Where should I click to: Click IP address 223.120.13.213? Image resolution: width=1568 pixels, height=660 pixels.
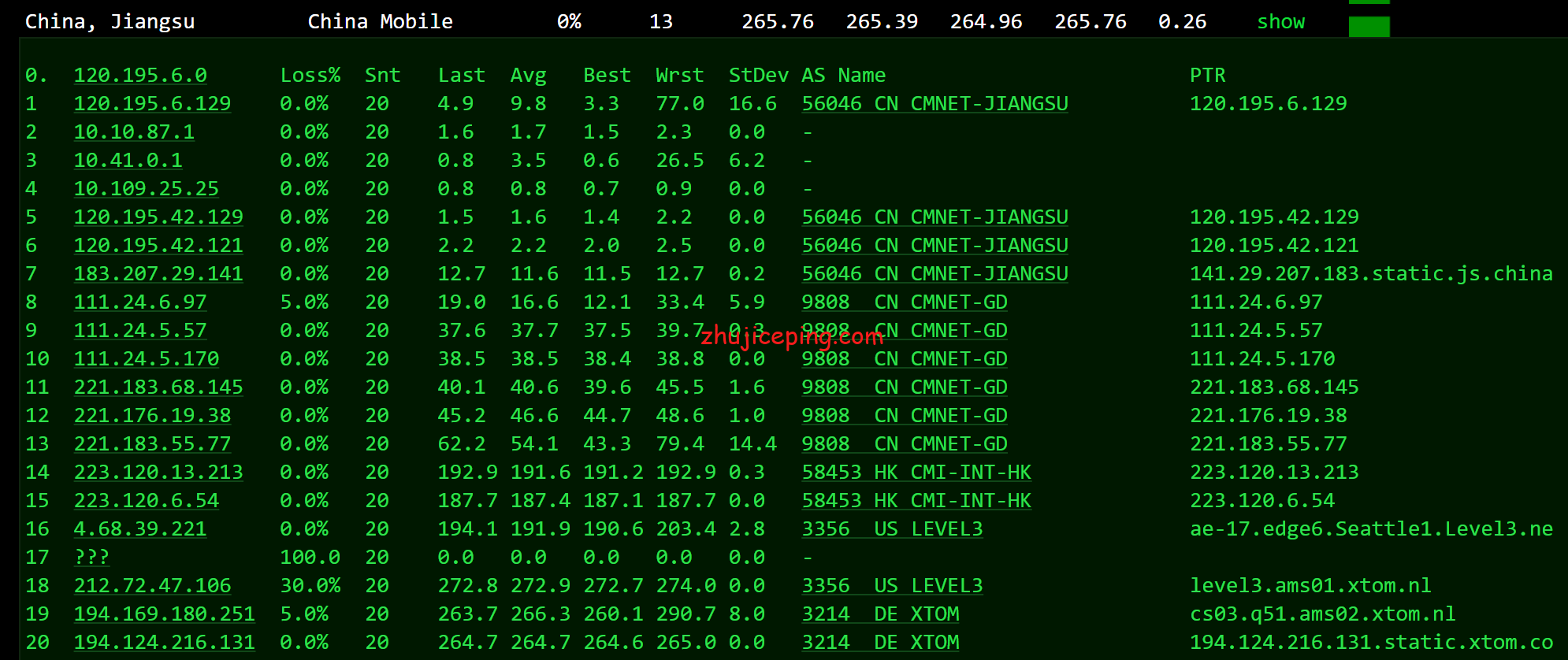[158, 473]
